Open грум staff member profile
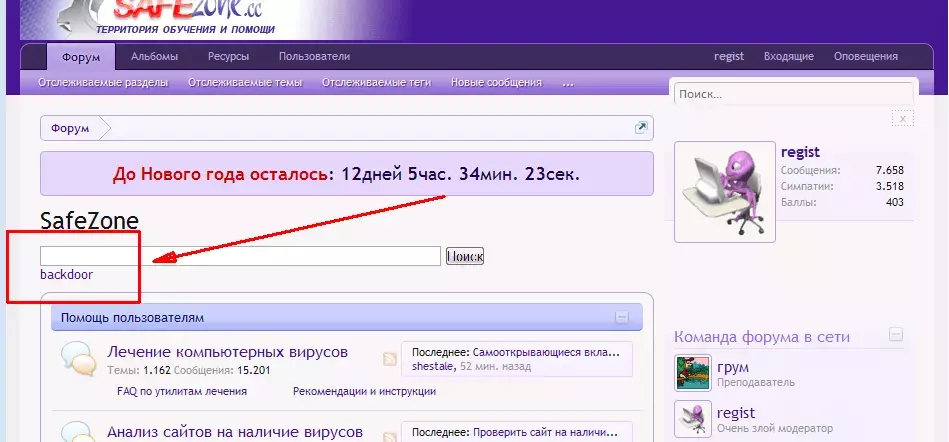Viewport: 949px width, 442px height. pyautogui.click(x=733, y=367)
